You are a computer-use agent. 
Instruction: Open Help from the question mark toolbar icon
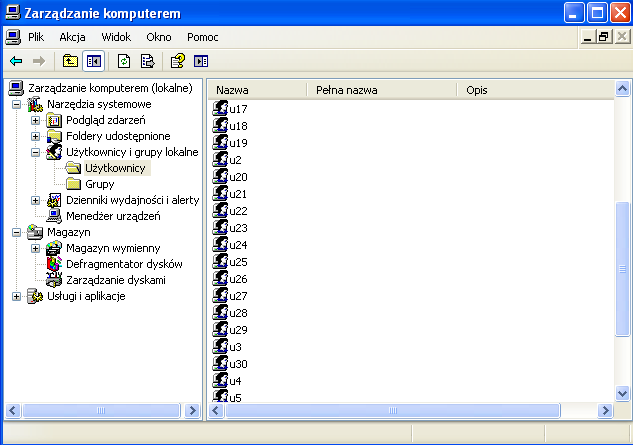(178, 61)
